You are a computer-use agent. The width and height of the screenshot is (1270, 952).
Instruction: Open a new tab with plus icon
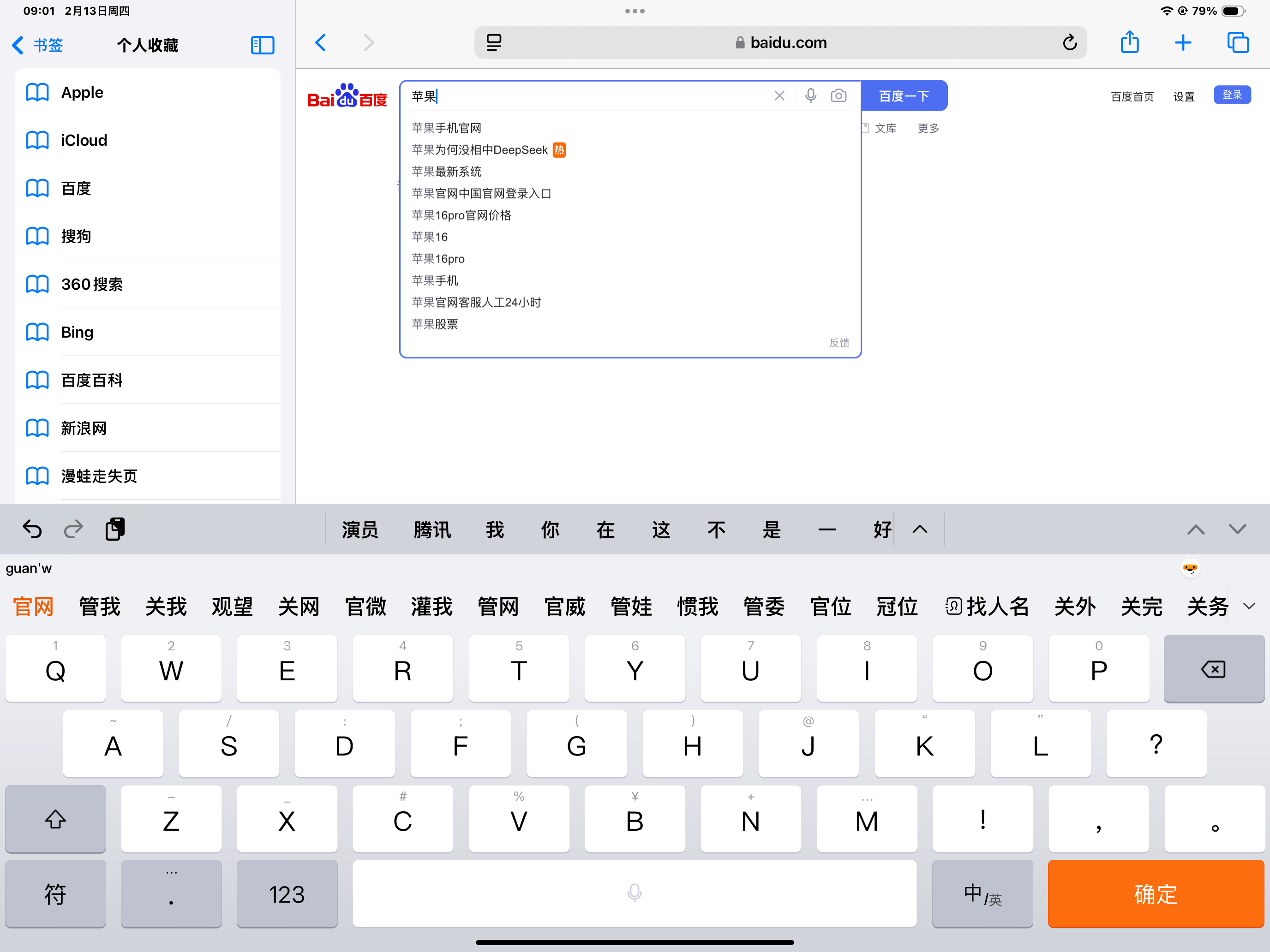tap(1183, 42)
